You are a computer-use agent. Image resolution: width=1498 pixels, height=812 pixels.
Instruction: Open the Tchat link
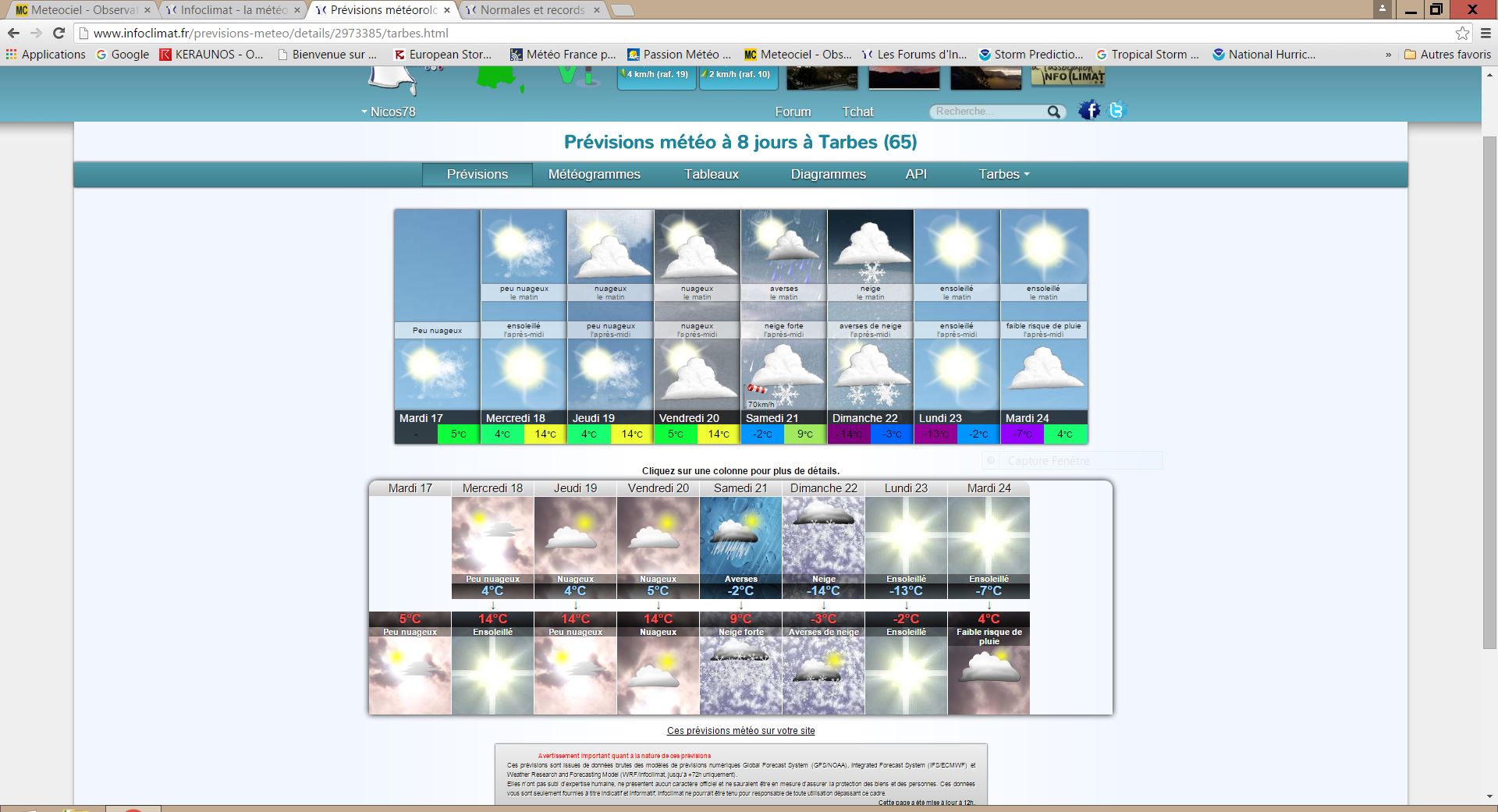(x=857, y=112)
